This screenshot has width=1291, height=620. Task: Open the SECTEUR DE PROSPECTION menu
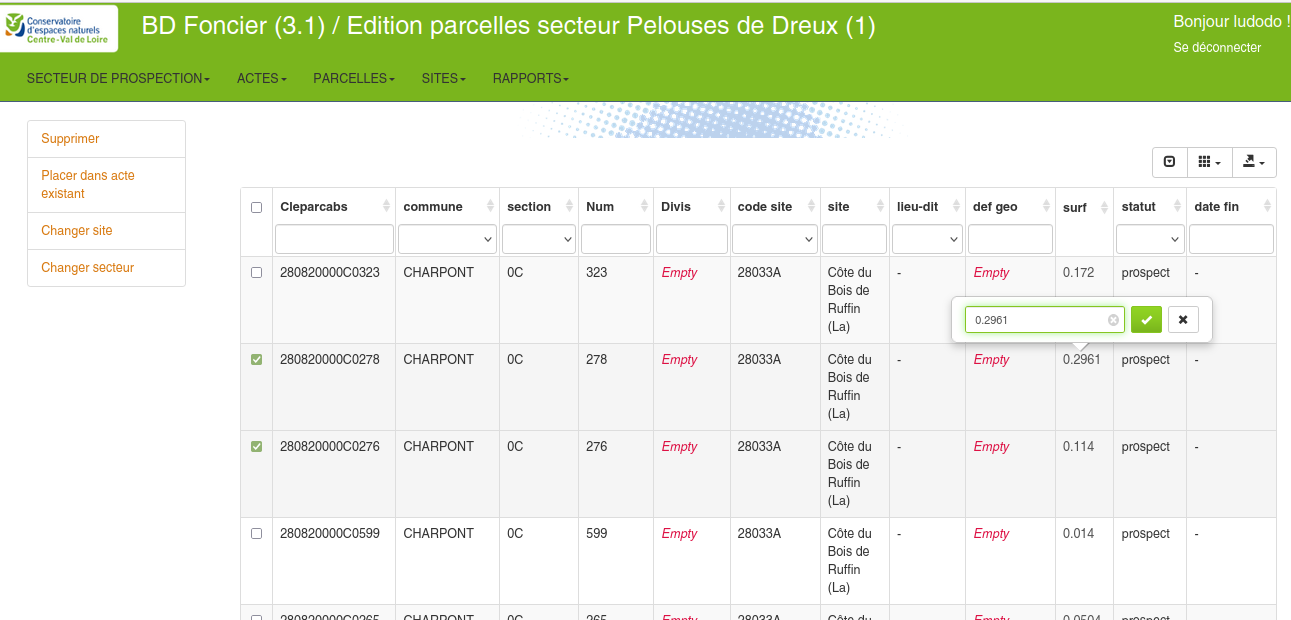118,78
